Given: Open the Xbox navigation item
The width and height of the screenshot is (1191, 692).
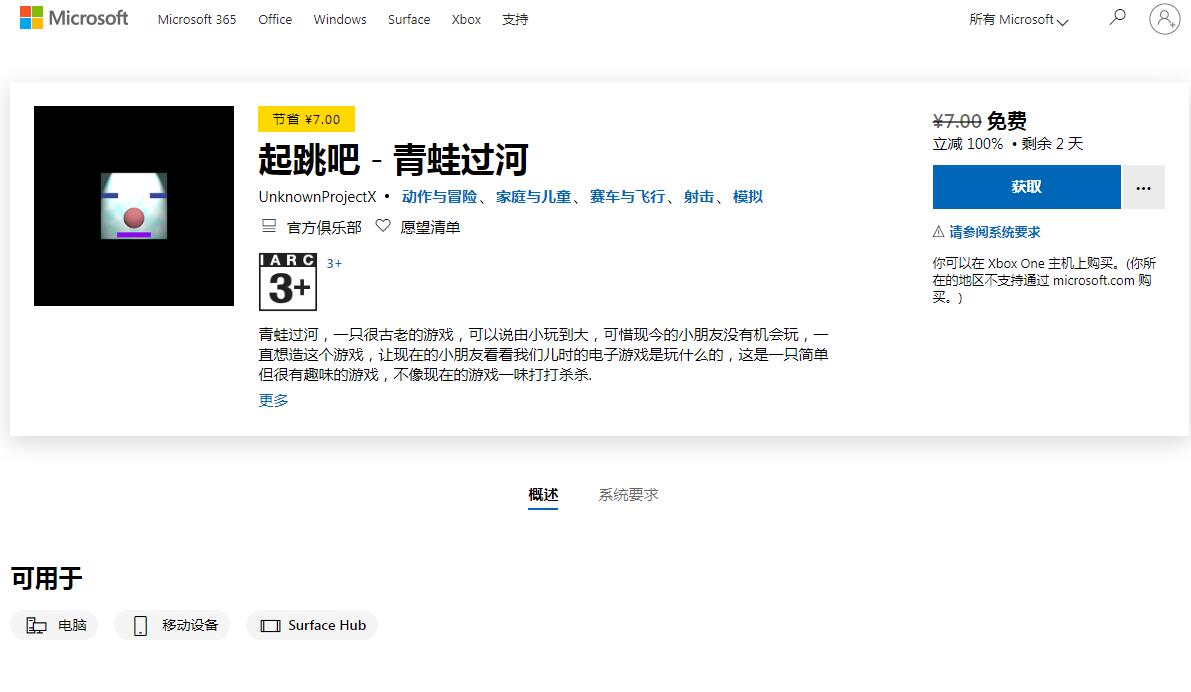Looking at the screenshot, I should [x=466, y=20].
